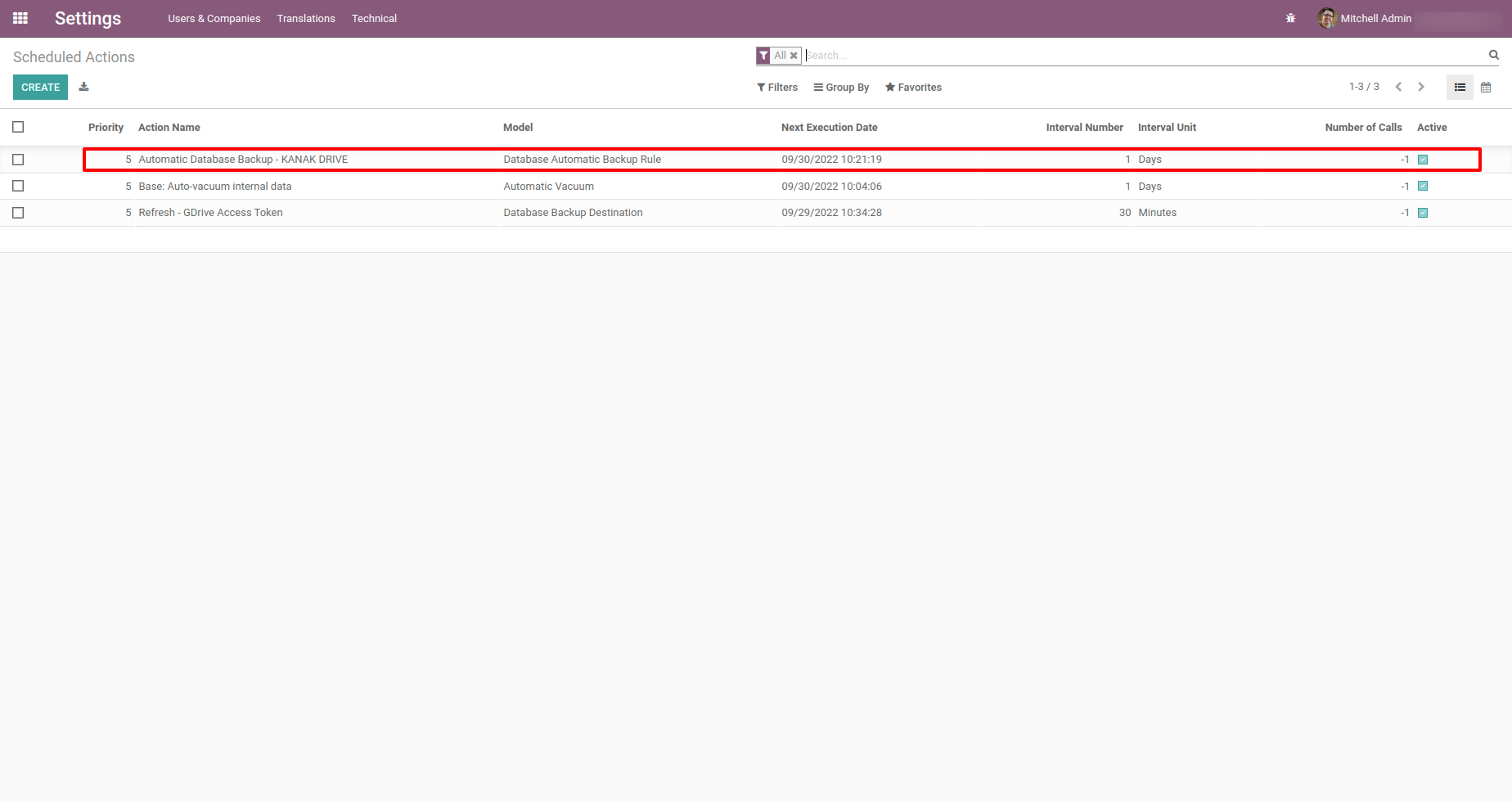
Task: Remove the All filter facet
Action: pos(794,56)
